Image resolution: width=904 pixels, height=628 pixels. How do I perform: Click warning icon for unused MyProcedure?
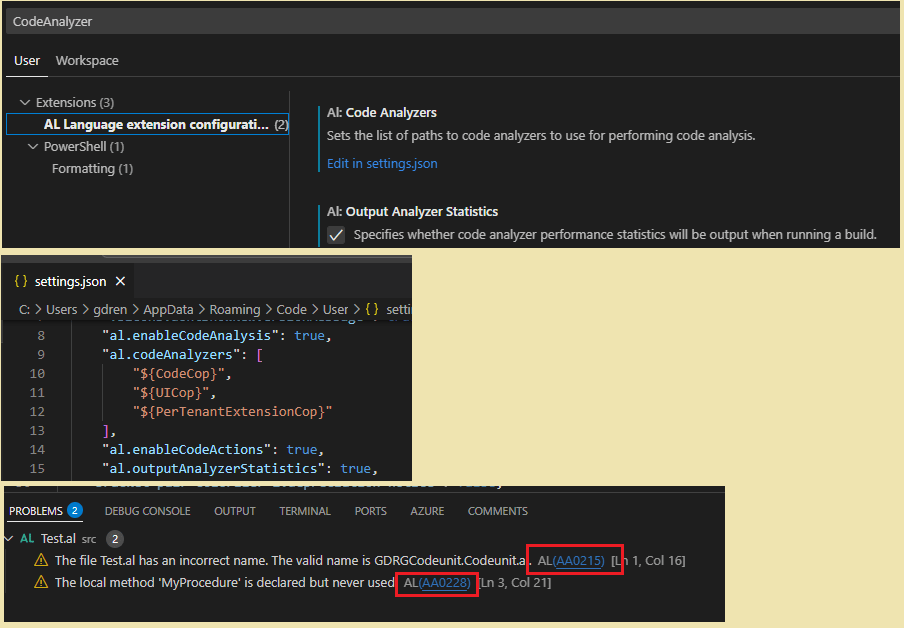pyautogui.click(x=41, y=582)
